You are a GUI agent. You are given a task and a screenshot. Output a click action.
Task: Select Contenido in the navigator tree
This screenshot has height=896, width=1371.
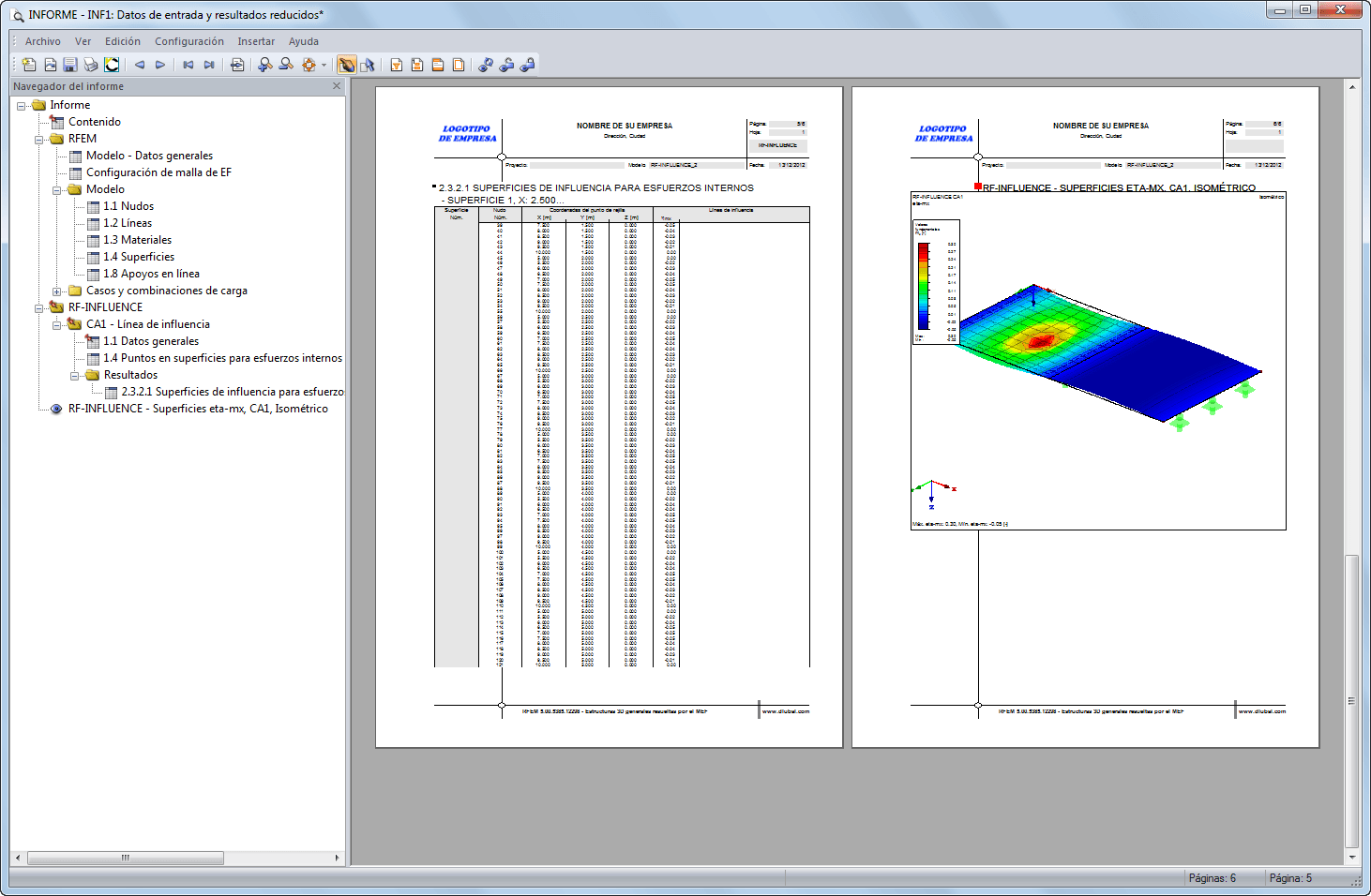click(x=95, y=122)
